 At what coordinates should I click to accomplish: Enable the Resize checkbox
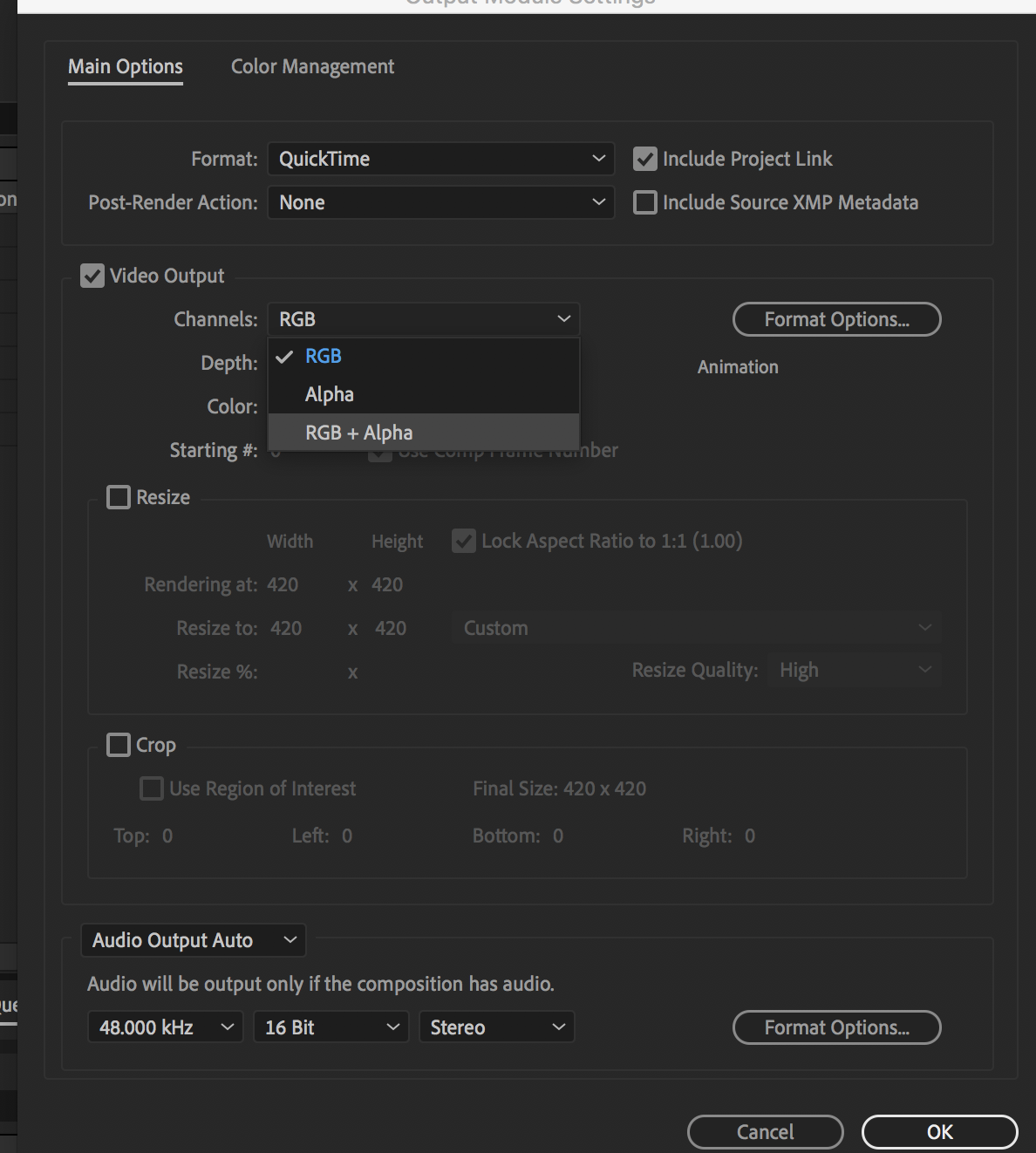tap(119, 497)
